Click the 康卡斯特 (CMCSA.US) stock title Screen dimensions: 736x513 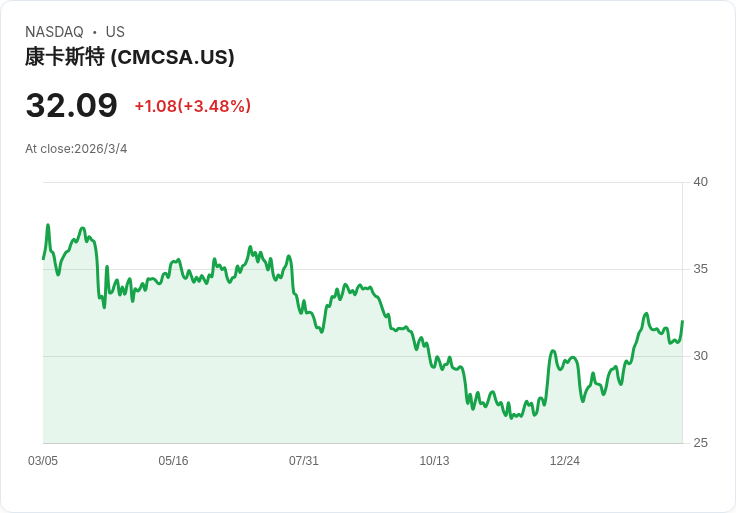[x=130, y=57]
